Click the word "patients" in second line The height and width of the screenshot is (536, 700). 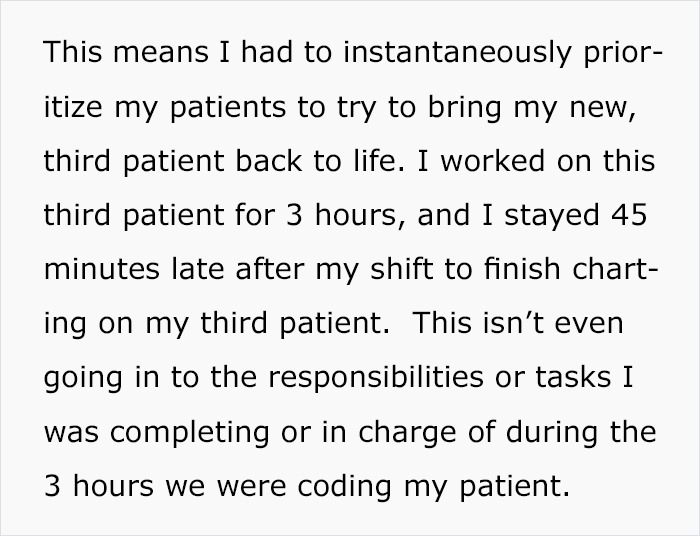228,108
